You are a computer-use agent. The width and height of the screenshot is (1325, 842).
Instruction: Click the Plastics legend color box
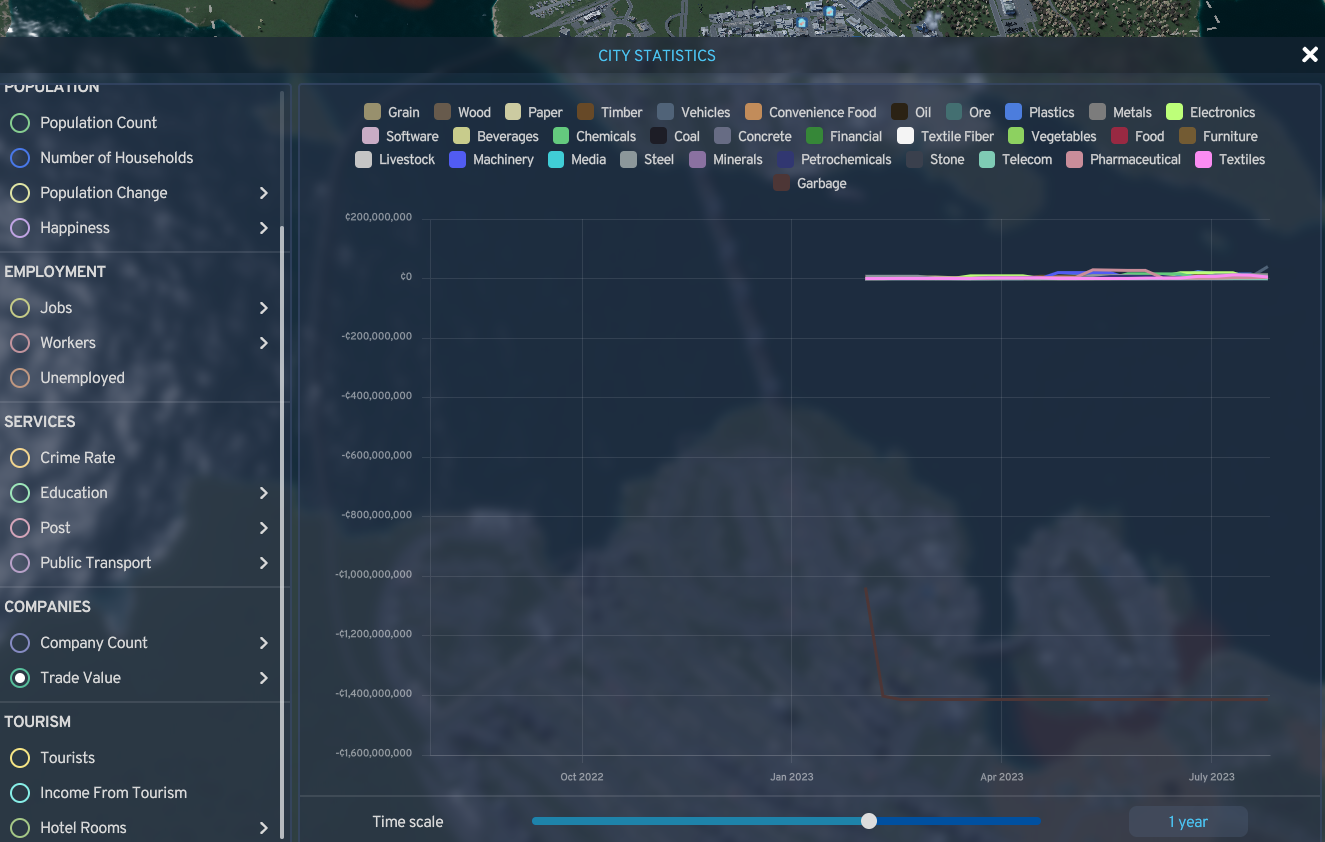1014,112
